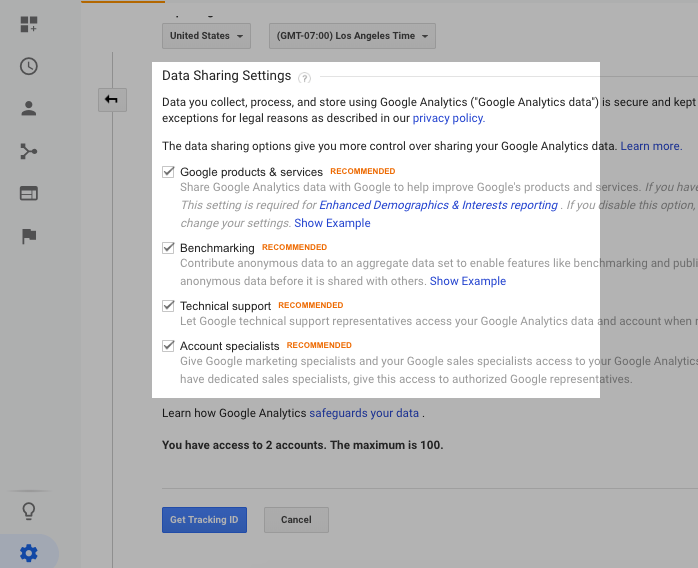This screenshot has height=568, width=698.
Task: Uncheck Google products & services checkbox
Action: click(x=168, y=172)
